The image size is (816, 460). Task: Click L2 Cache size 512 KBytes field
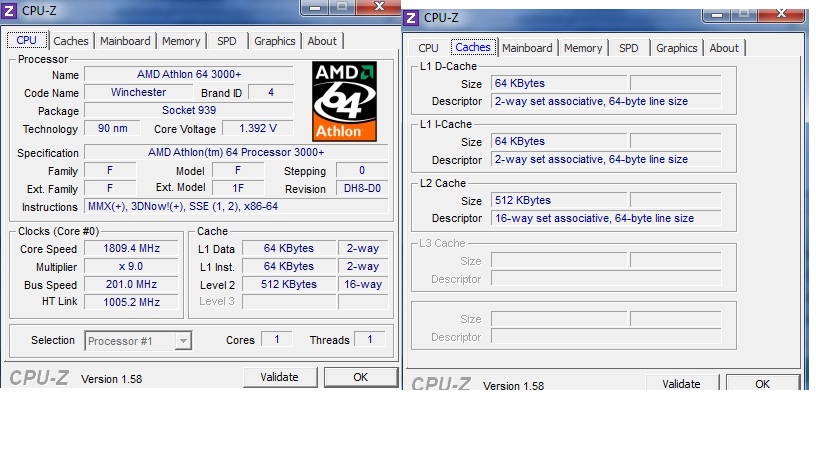tap(559, 200)
